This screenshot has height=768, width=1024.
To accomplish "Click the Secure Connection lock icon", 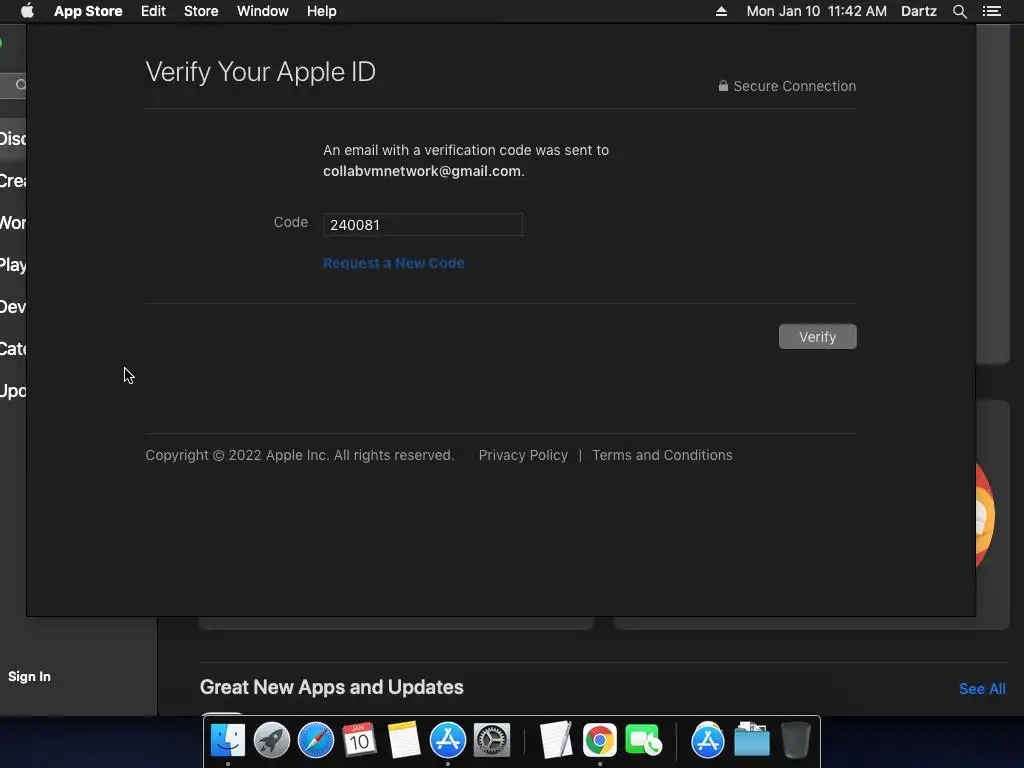I will point(723,86).
